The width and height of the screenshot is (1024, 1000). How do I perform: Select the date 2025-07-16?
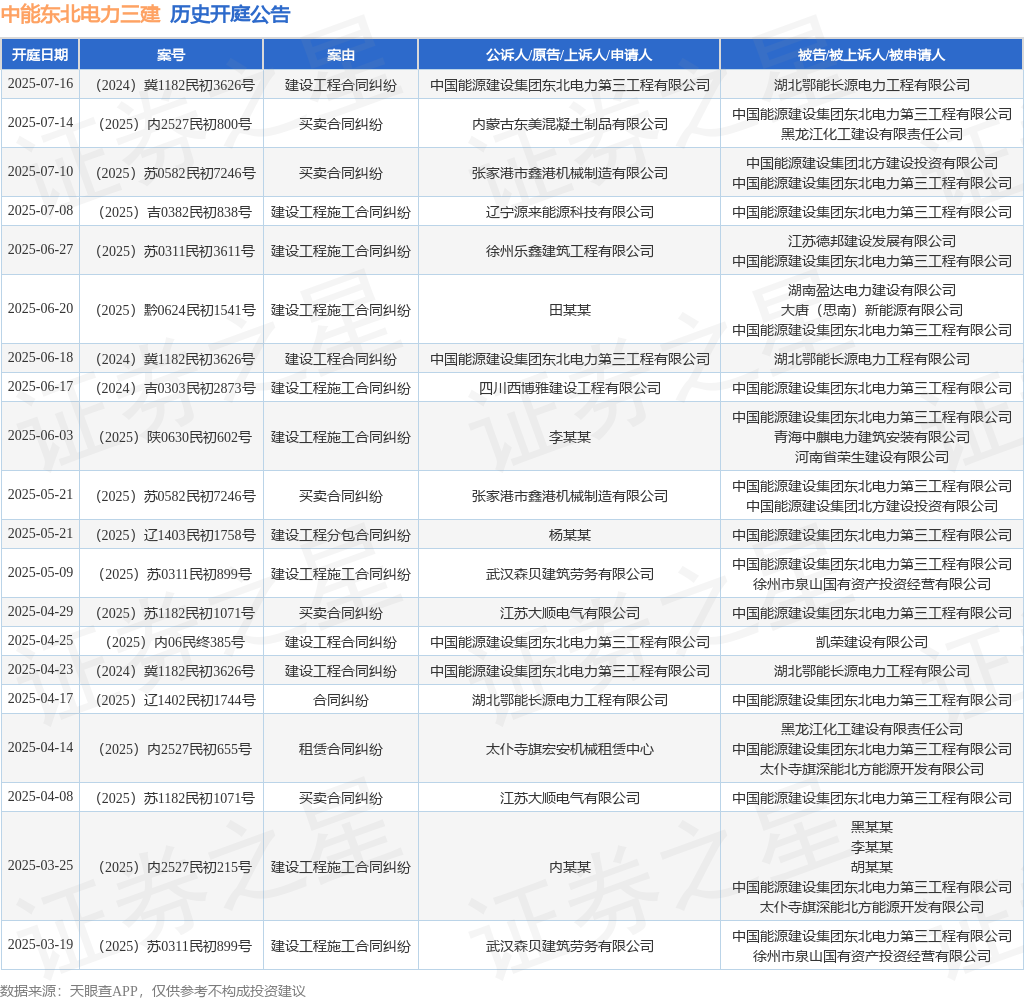(40, 84)
